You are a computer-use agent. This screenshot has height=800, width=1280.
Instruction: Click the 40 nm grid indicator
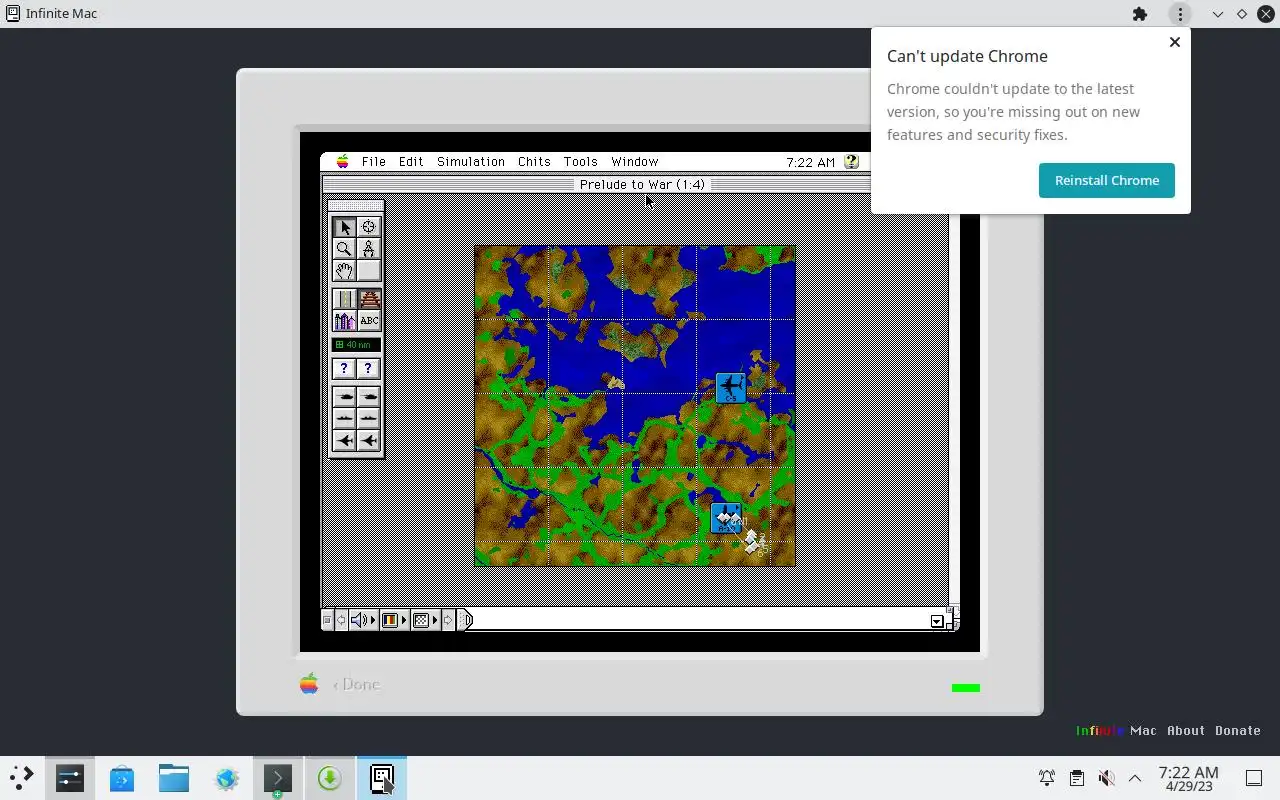[x=356, y=345]
